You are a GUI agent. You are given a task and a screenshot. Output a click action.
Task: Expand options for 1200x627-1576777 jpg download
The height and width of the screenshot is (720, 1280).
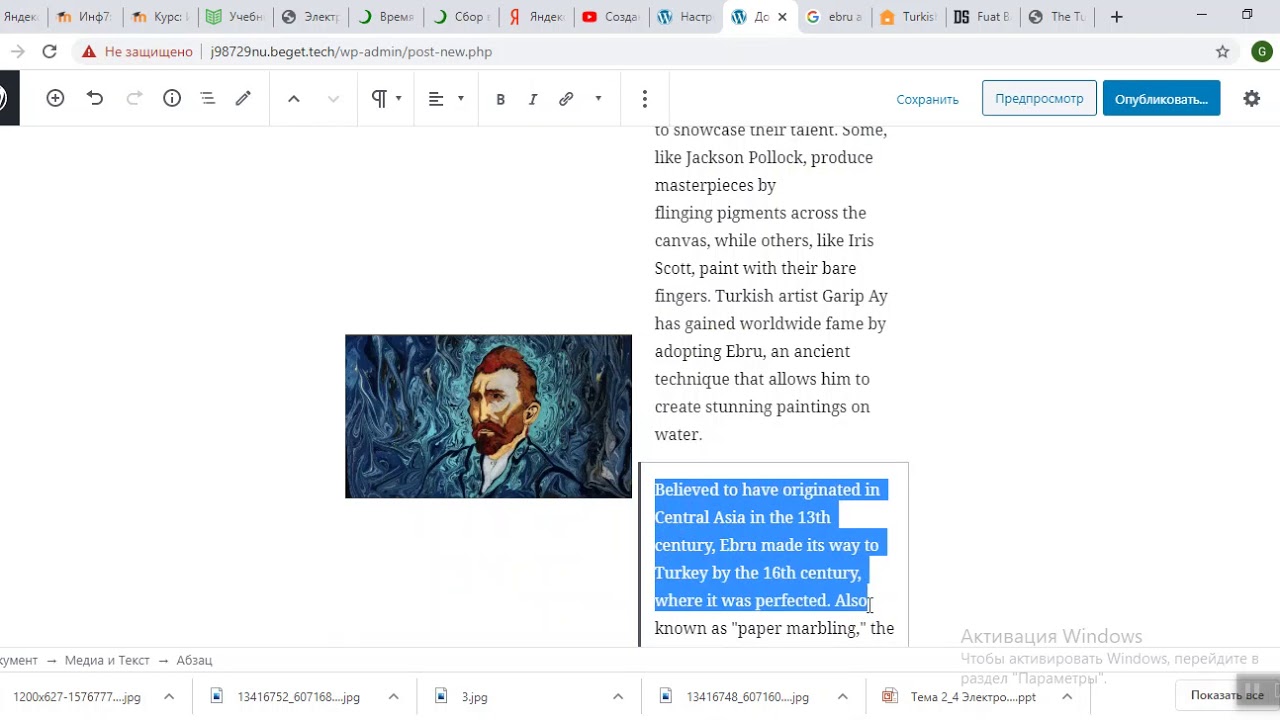(x=169, y=697)
